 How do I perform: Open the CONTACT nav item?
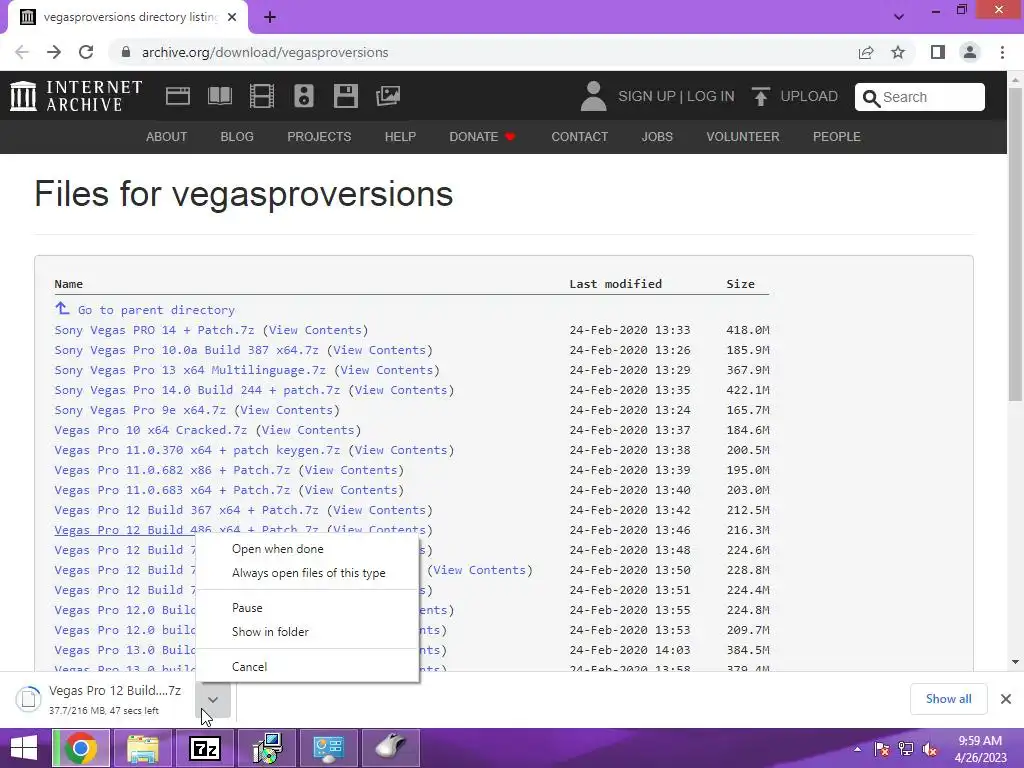coord(579,136)
